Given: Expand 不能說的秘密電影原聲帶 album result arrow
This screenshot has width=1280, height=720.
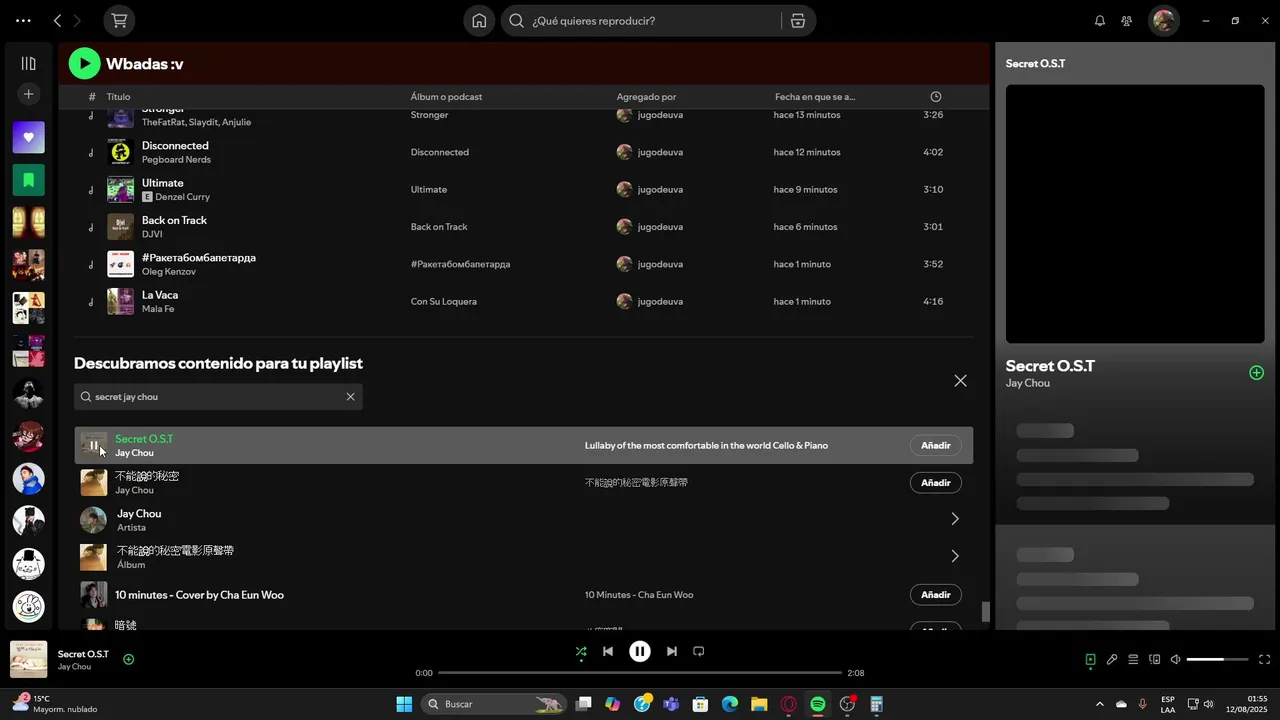Looking at the screenshot, I should 954,556.
